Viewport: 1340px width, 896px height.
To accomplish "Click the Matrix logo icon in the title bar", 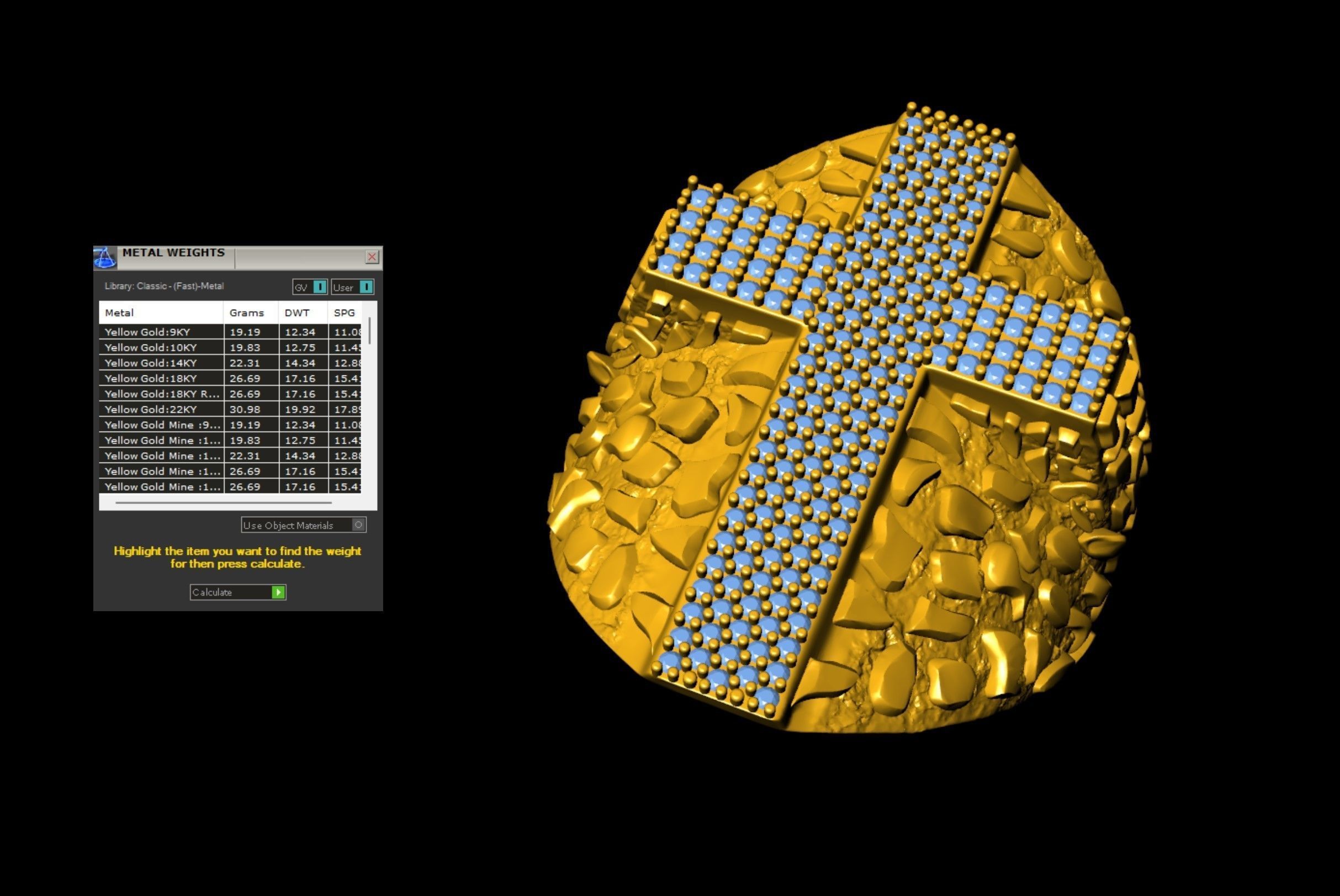I will click(104, 258).
